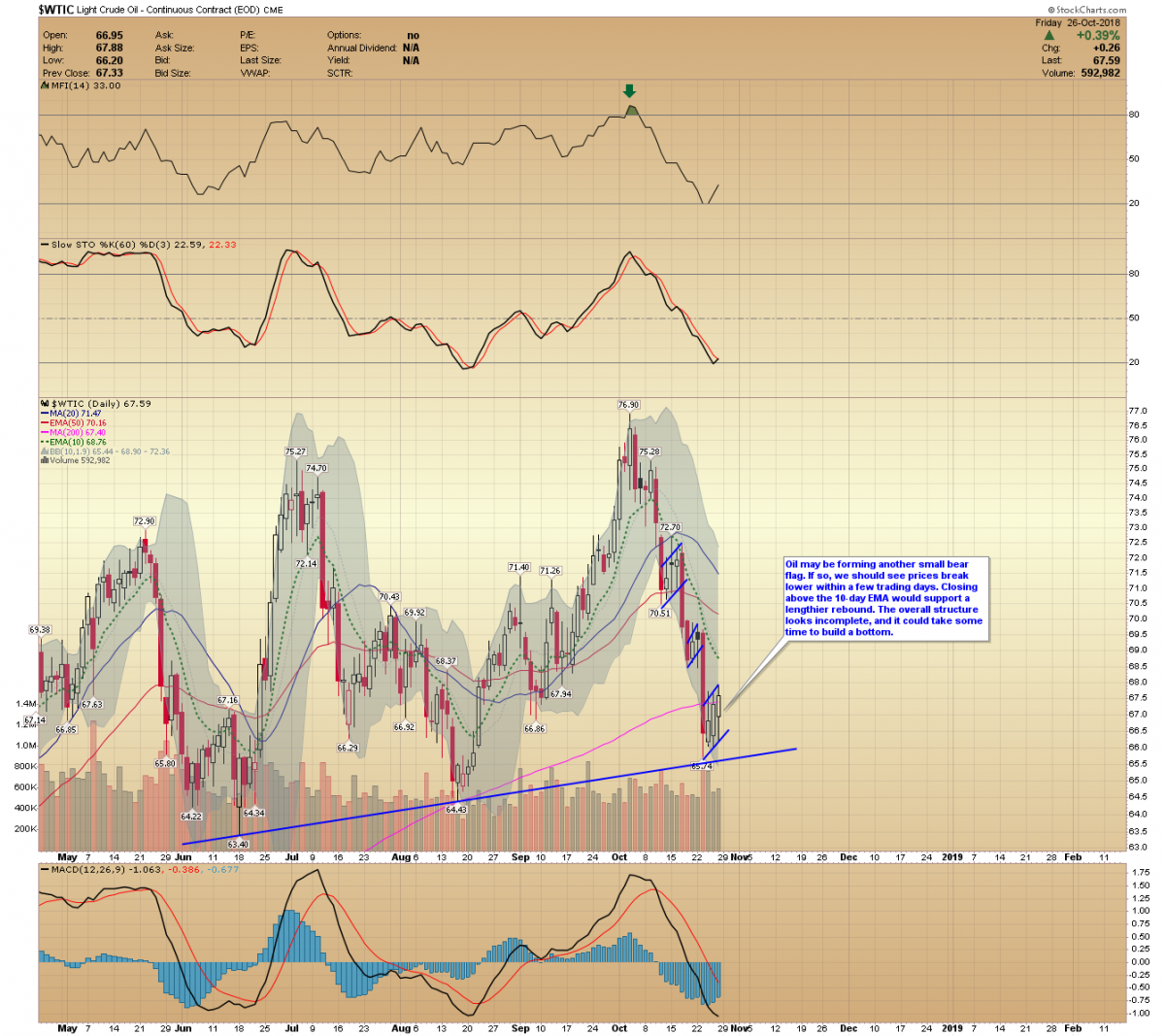This screenshot has height=1036, width=1165.
Task: Click the green down arrow above MFI peak
Action: pos(629,92)
